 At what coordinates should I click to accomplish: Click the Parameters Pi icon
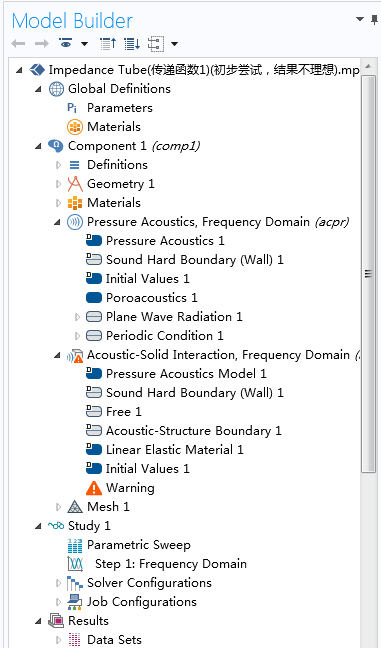72,108
